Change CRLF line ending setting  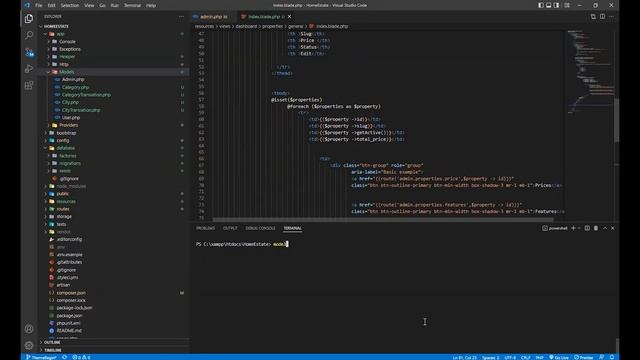(525, 357)
